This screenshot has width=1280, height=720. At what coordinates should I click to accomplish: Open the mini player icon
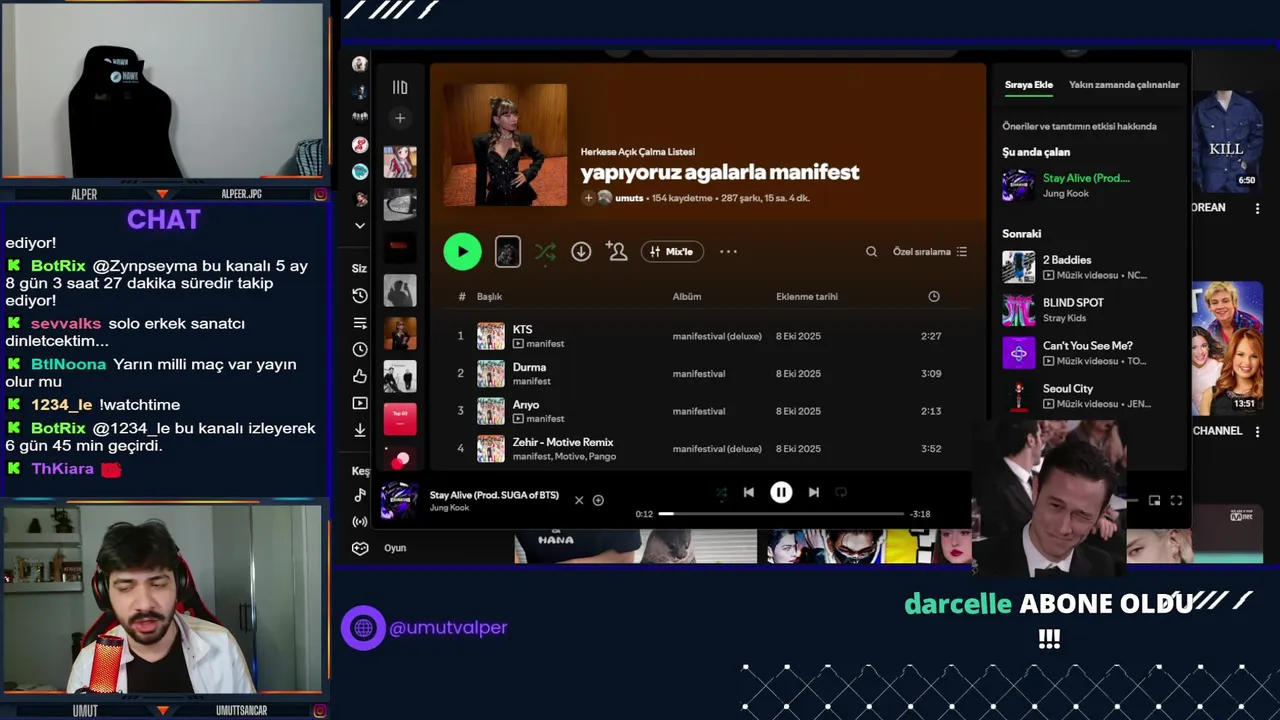1154,501
